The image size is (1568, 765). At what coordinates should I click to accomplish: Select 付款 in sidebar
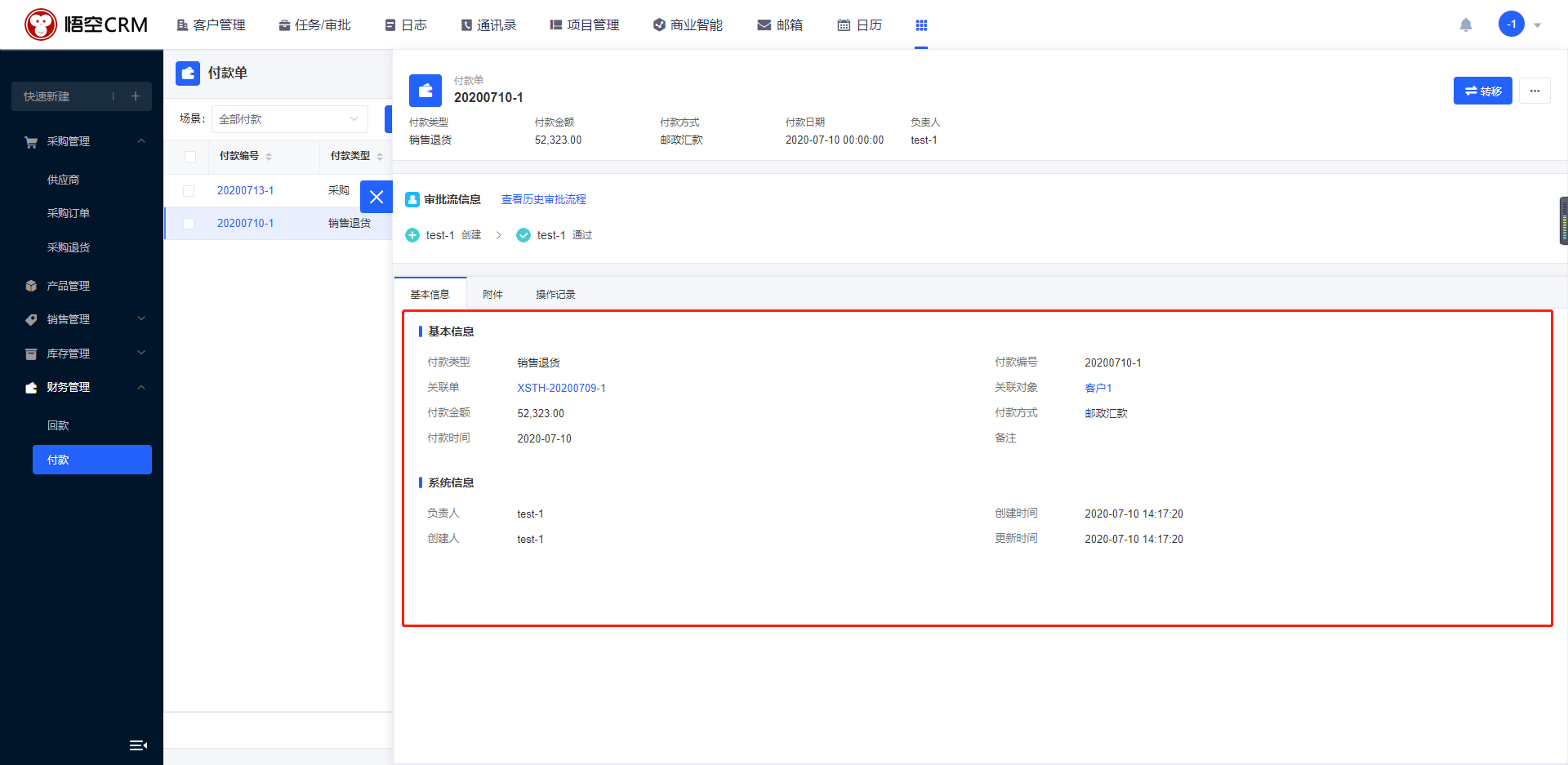[x=92, y=460]
